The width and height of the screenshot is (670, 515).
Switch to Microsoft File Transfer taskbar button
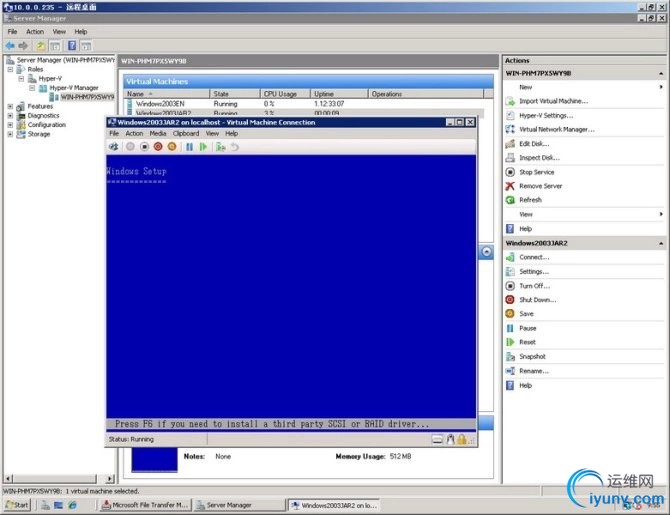pos(145,505)
